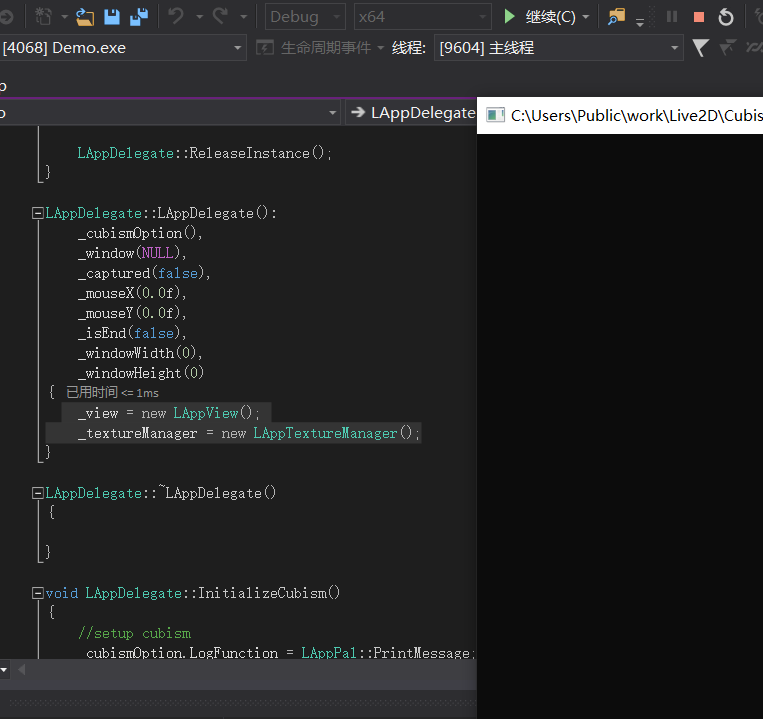
Task: Open the x64 platform dropdown
Action: [x=422, y=17]
